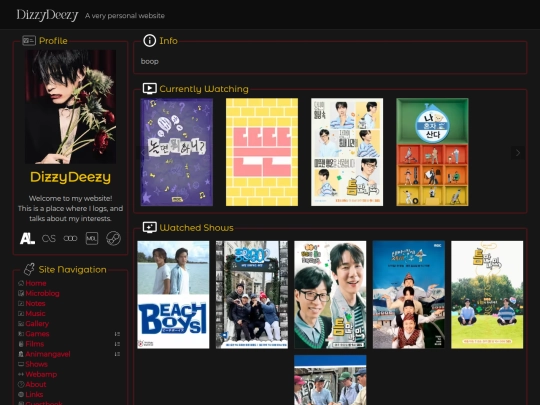
Task: Open the Films page link
Action: point(35,344)
